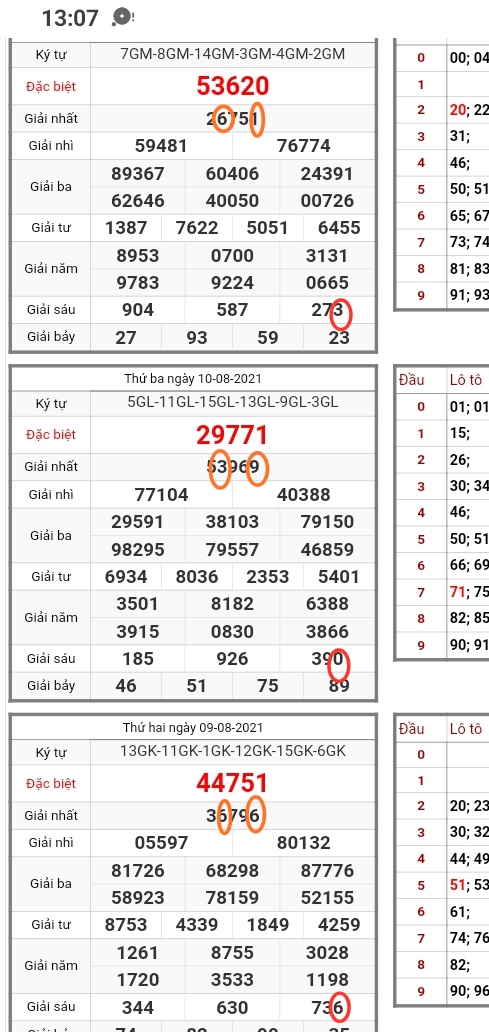489x1032 pixels.
Task: Select the special prize number 29771
Action: click(x=232, y=435)
